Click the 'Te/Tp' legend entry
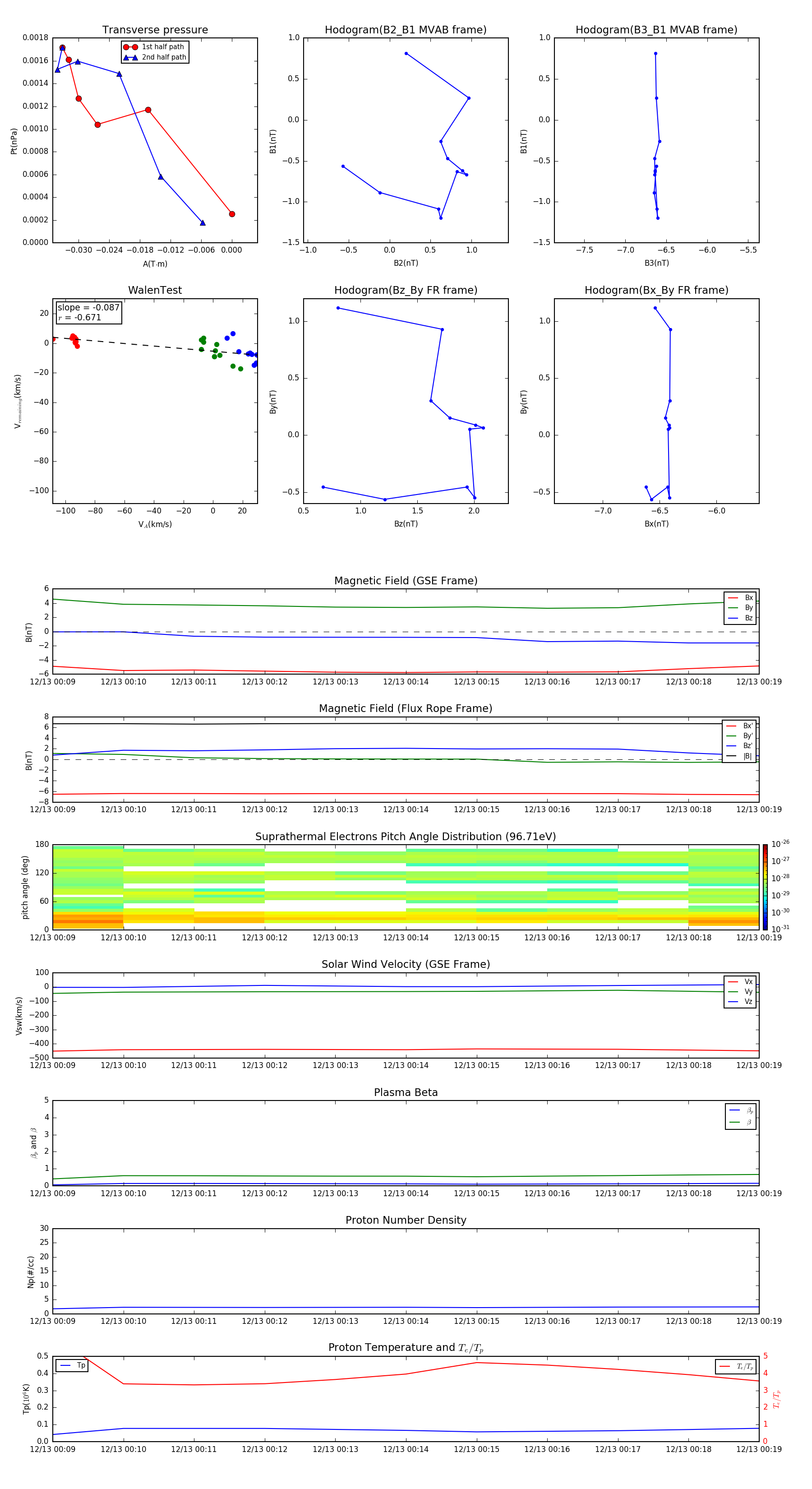This screenshot has width=812, height=1489. (736, 1366)
